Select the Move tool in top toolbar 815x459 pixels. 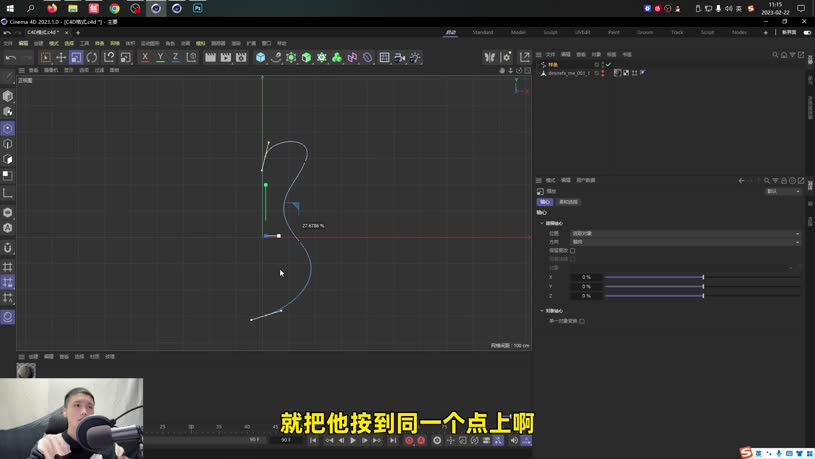[x=61, y=58]
